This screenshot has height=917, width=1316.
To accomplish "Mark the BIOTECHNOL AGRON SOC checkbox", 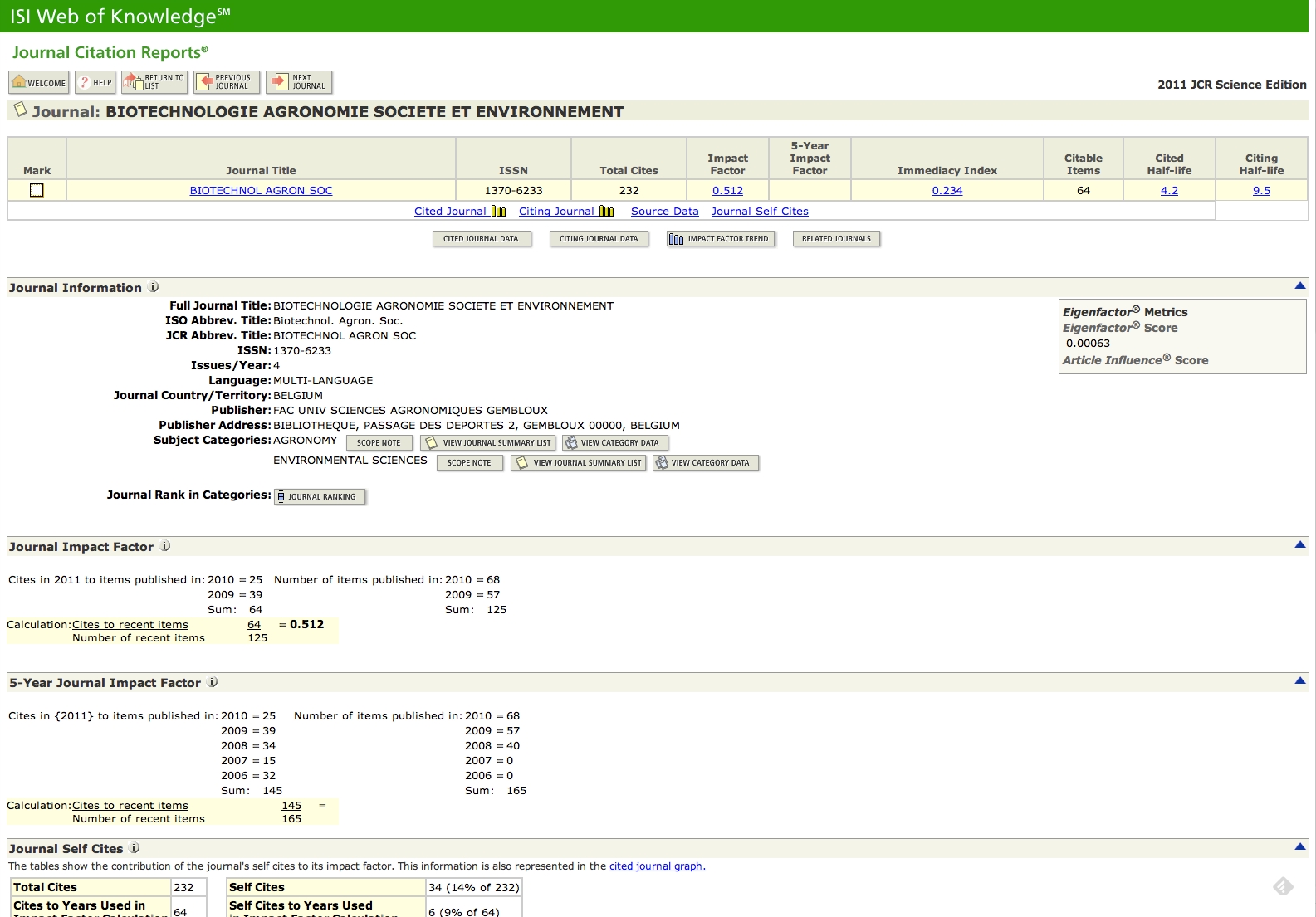I will click(37, 190).
